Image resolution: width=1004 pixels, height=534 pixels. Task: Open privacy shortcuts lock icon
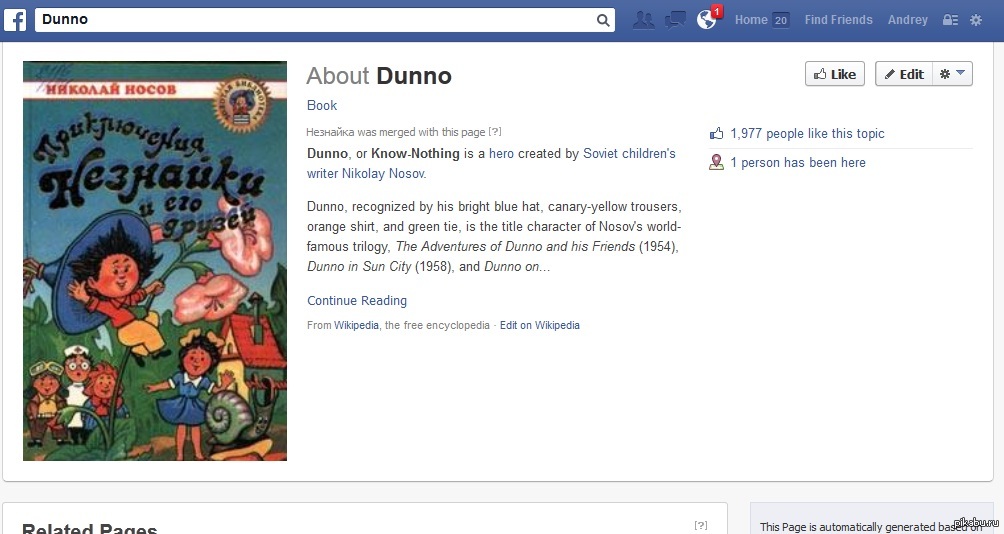point(950,20)
